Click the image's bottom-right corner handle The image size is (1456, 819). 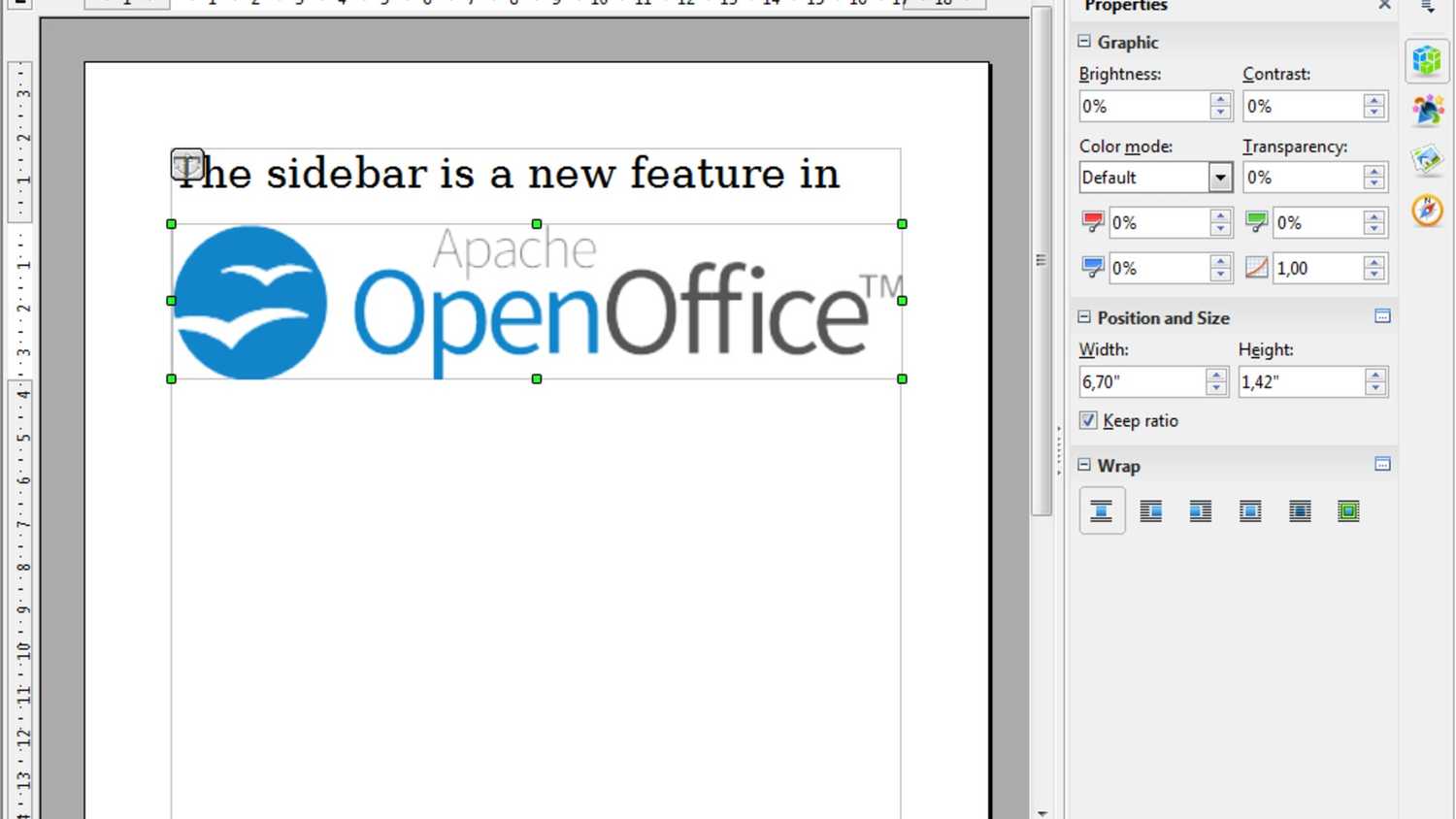coord(903,379)
